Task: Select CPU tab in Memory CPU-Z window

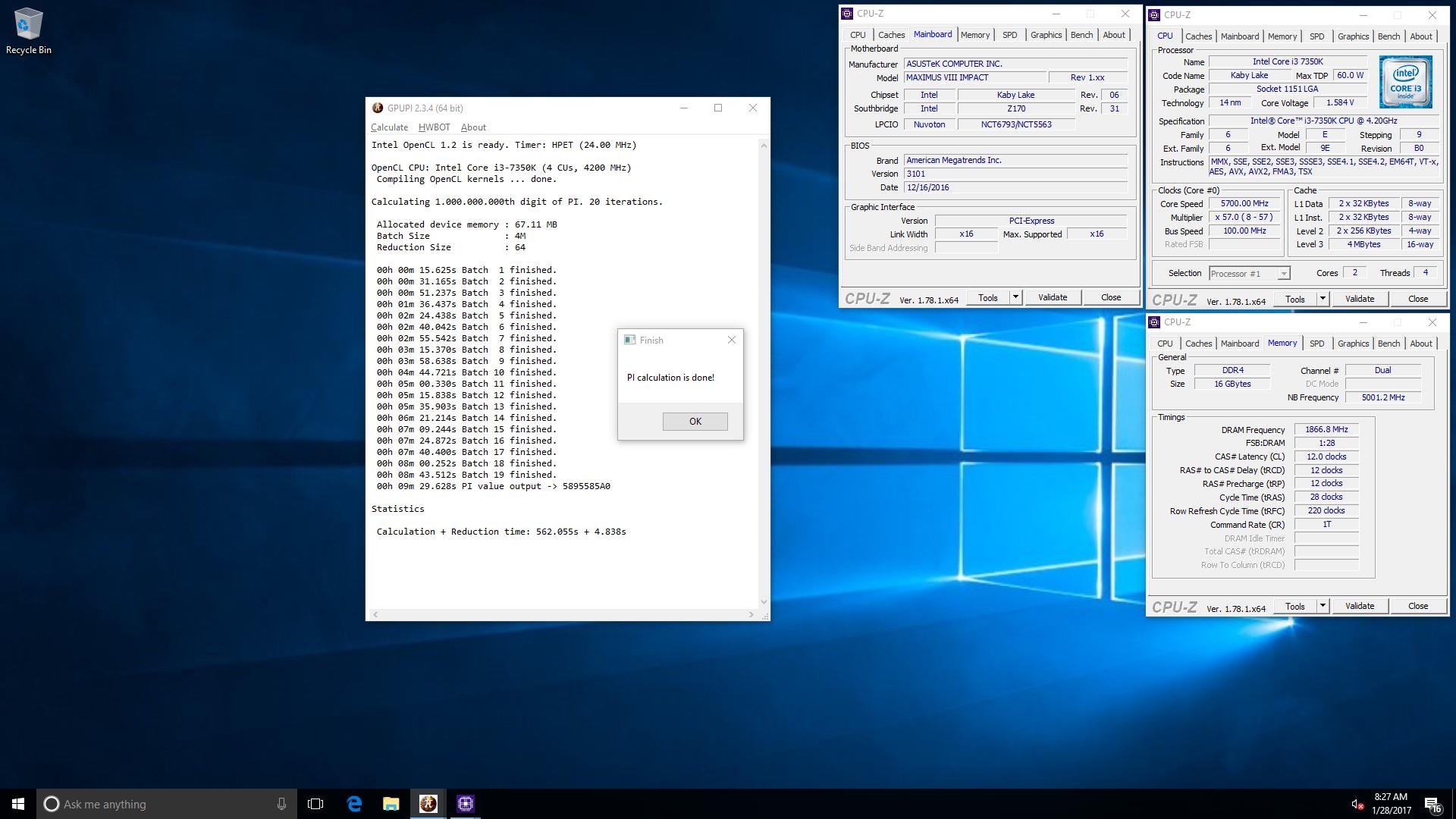Action: [x=1165, y=344]
